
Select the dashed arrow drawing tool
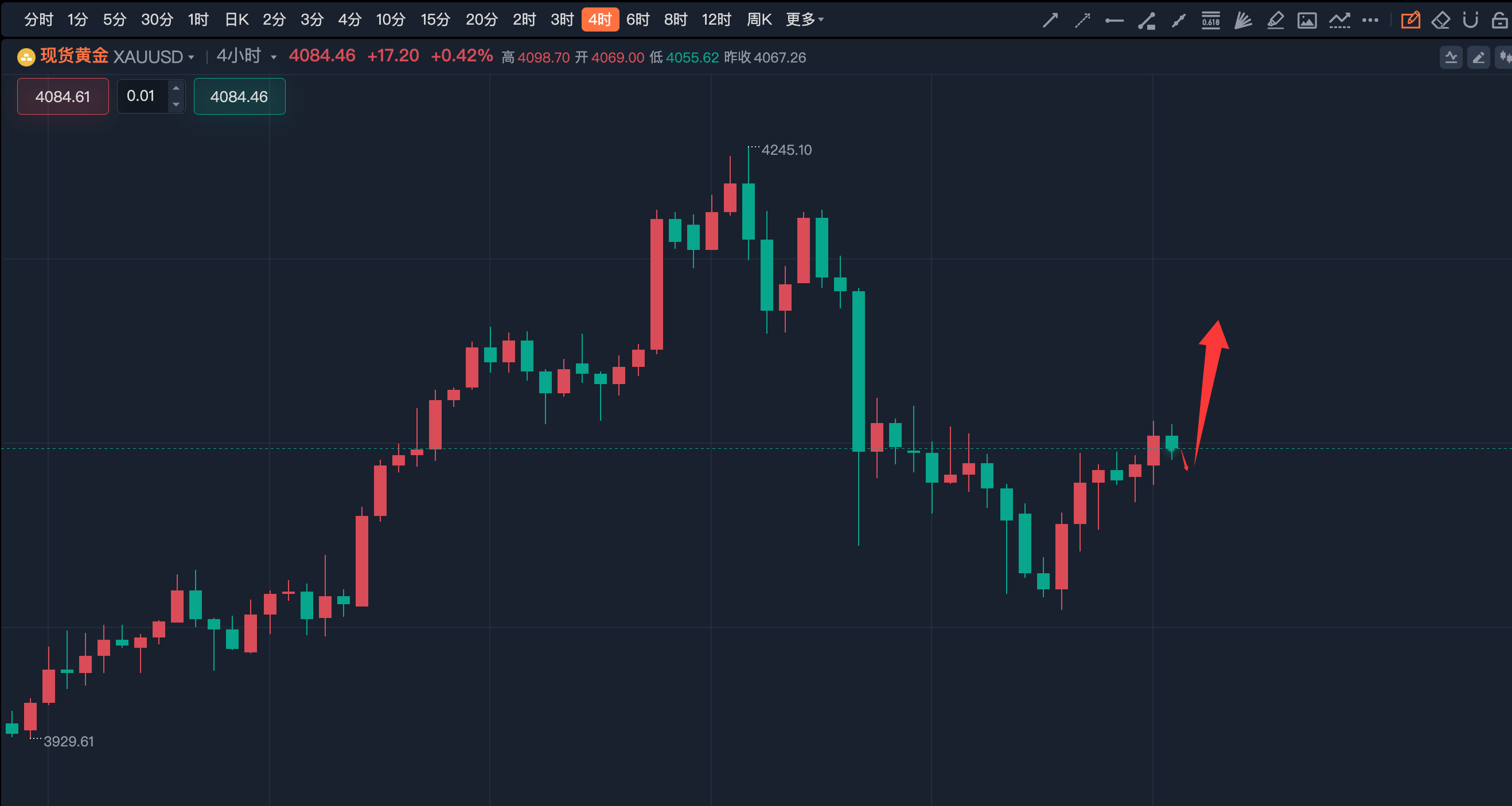[1082, 20]
